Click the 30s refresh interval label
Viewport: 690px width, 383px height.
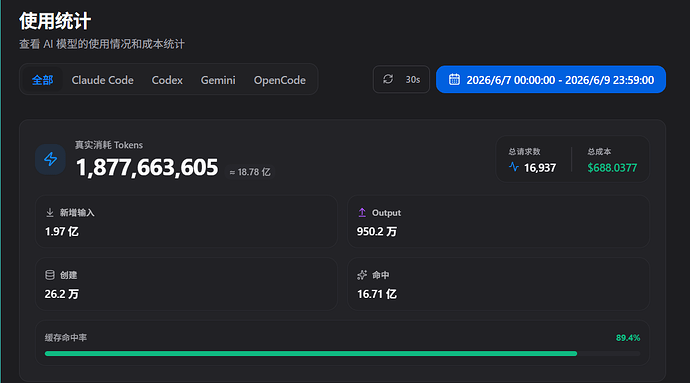(412, 80)
